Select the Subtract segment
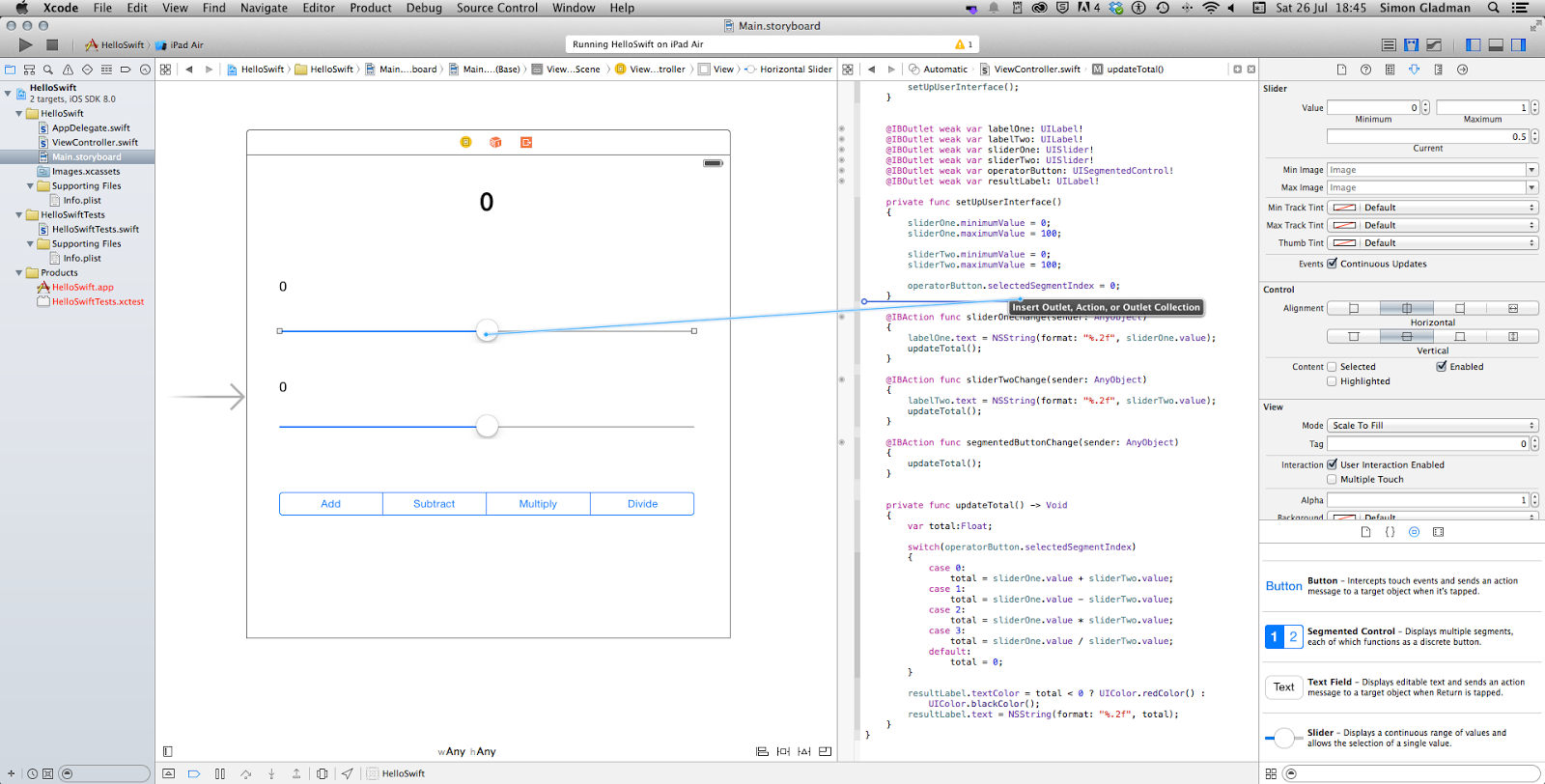Viewport: 1545px width, 784px height. 435,504
